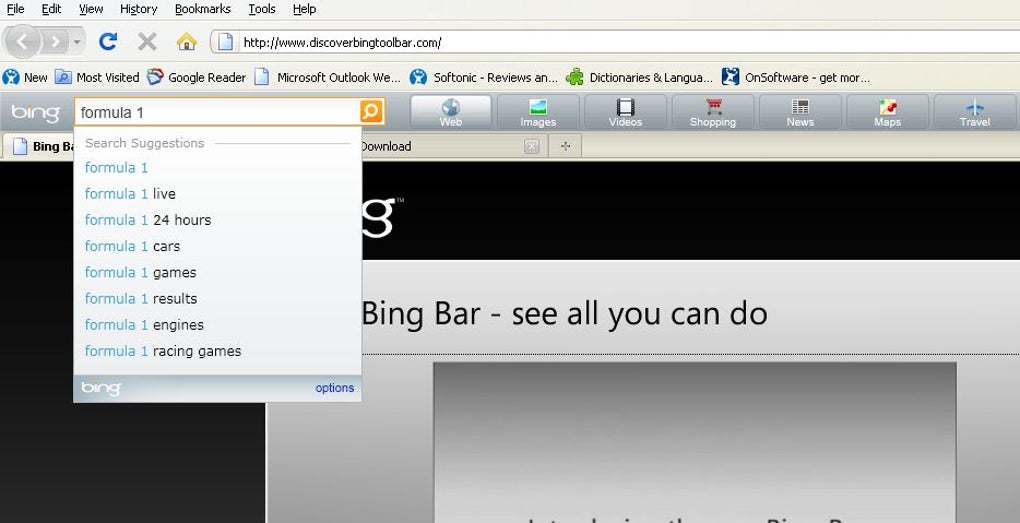Screen dimensions: 1020x523
Task: Click the Bing logo in suggestions footer
Action: (101, 388)
